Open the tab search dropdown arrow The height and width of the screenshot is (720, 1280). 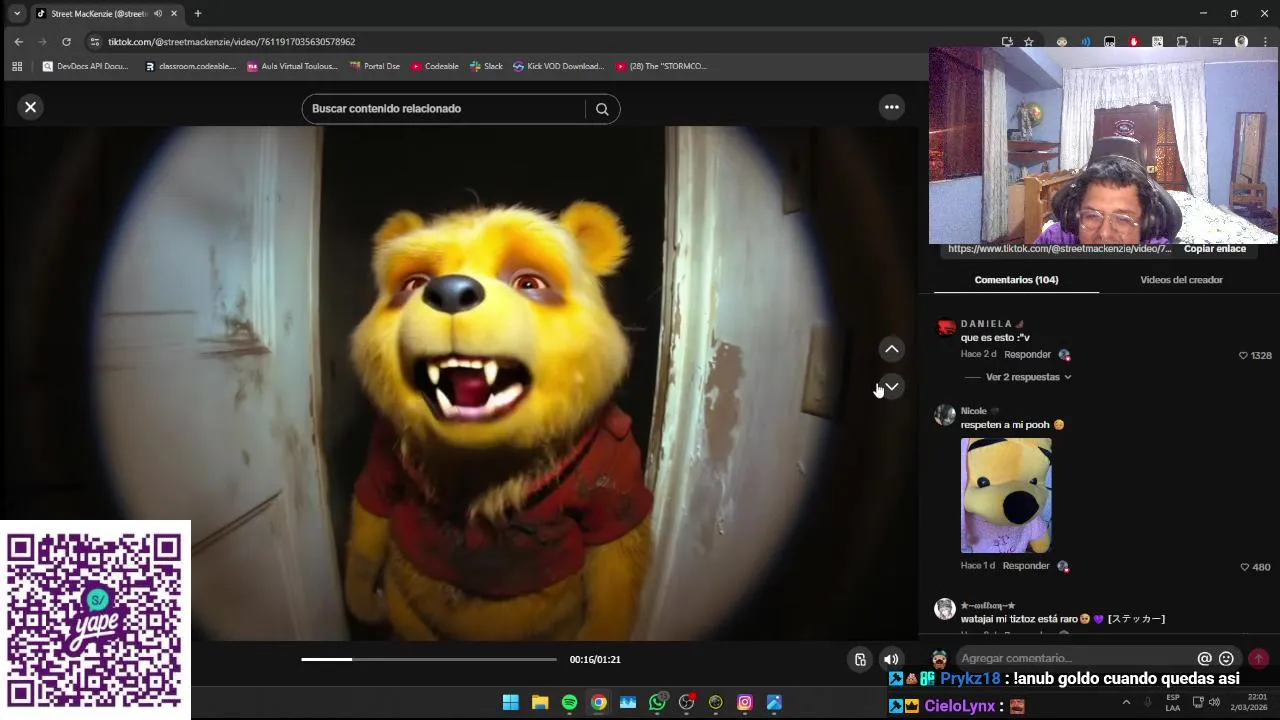[x=17, y=13]
